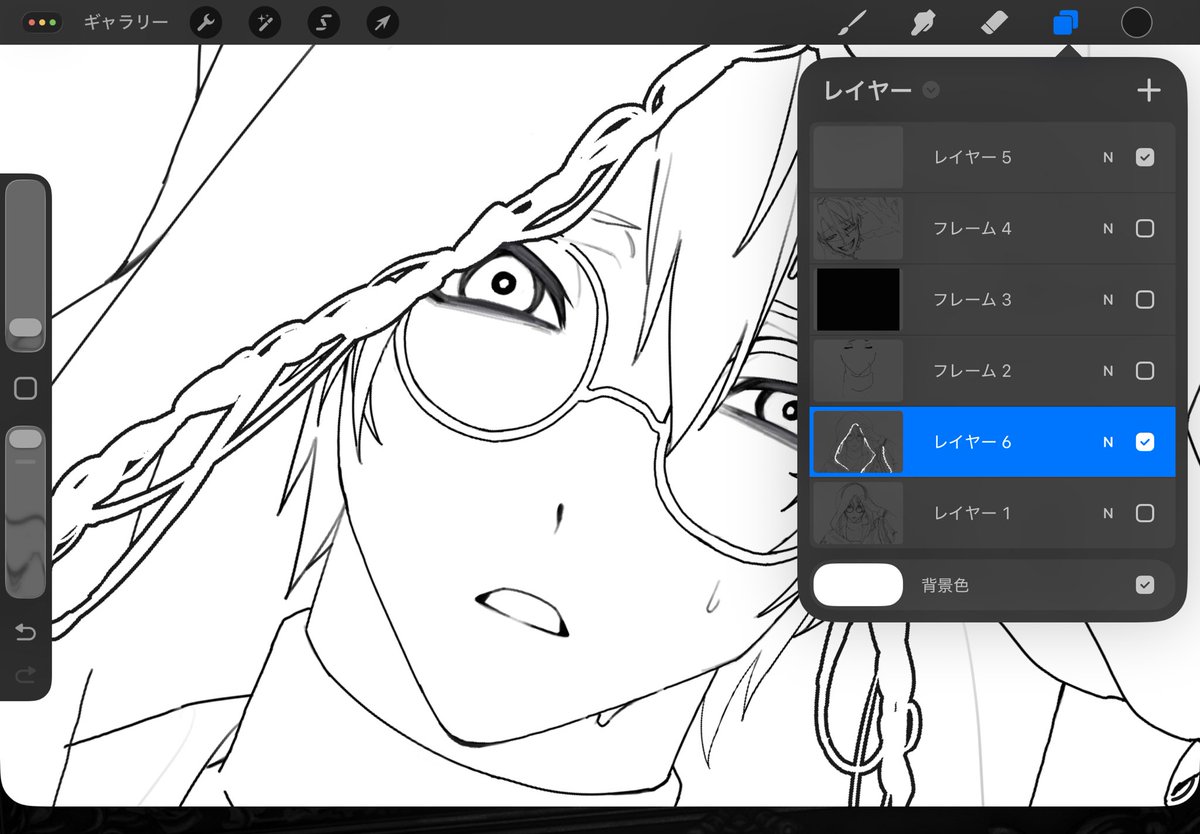Show フレーム 2 via its checkbox
This screenshot has width=1200, height=834.
[x=1145, y=371]
